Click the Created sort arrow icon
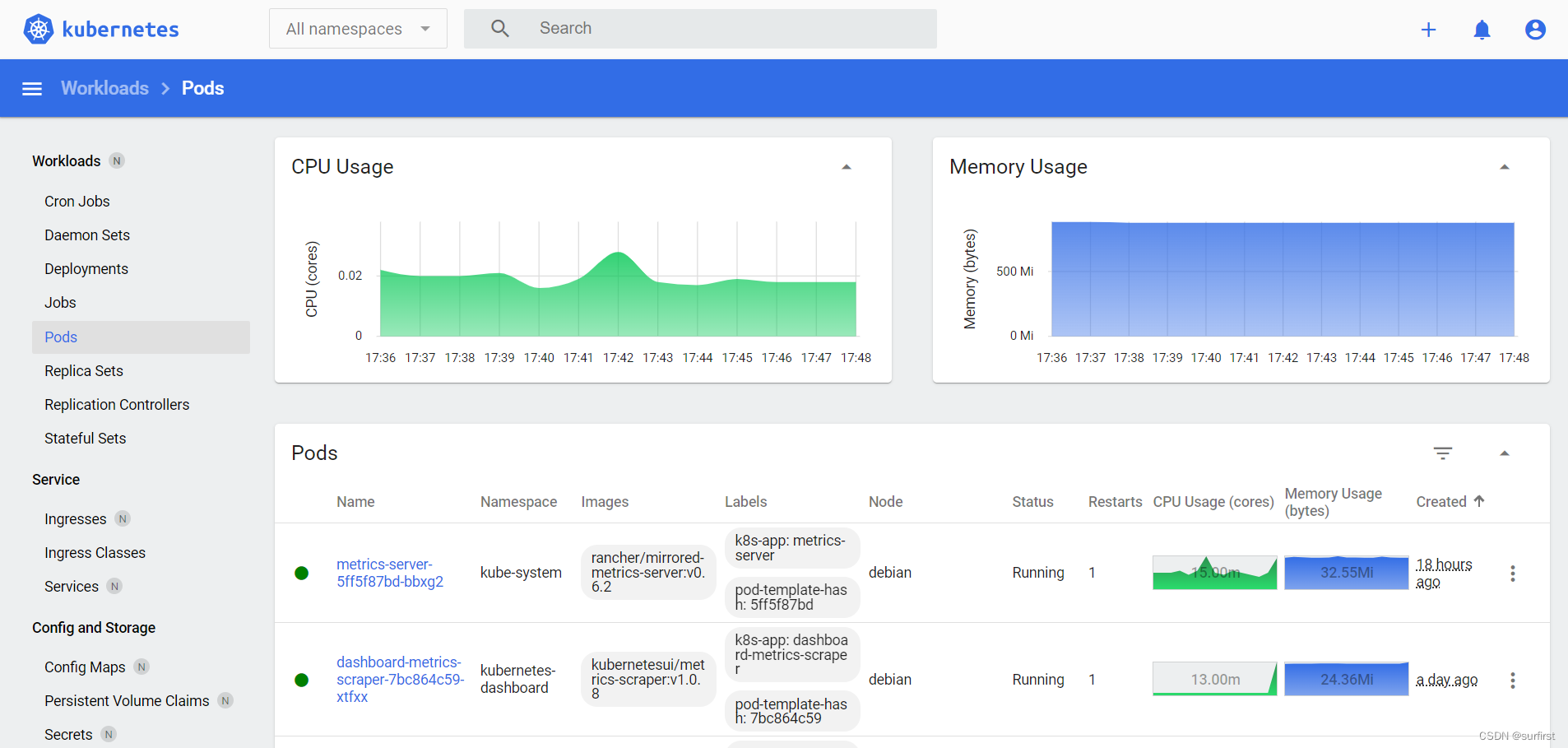Screen dimensions: 1568x748 tap(1479, 501)
